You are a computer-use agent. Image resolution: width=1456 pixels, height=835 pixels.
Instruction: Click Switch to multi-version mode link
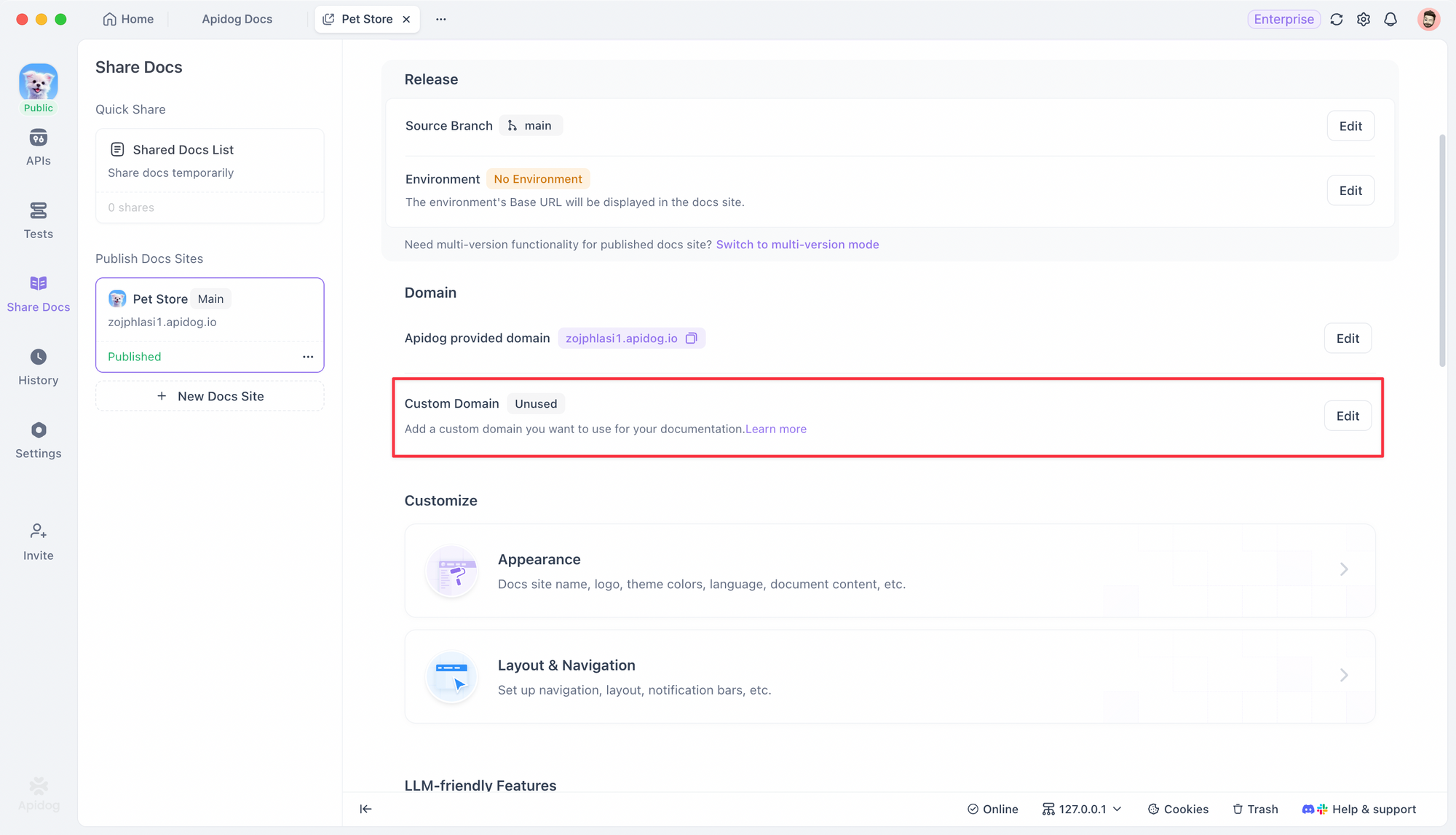click(x=797, y=245)
